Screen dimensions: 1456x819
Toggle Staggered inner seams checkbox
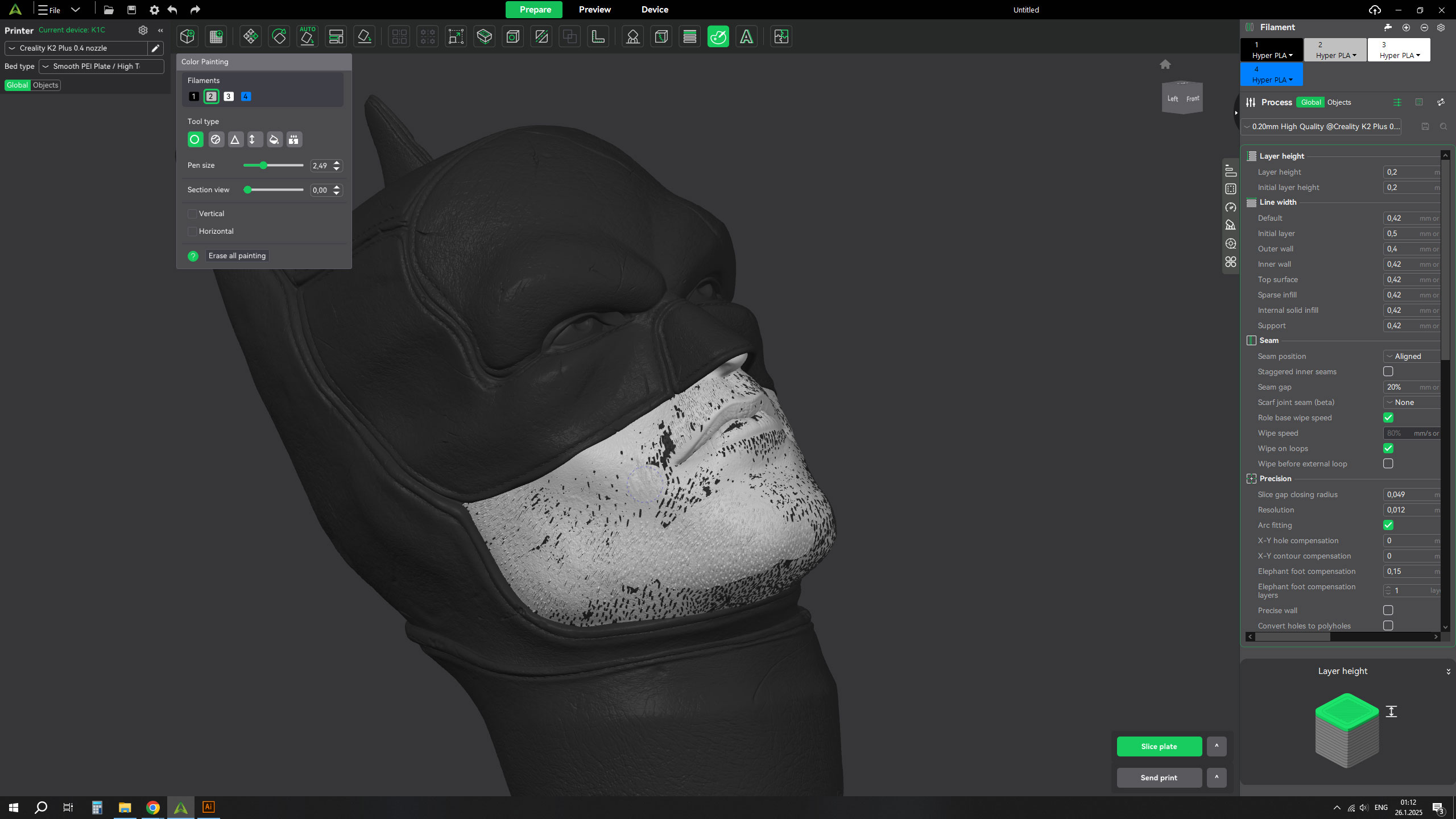click(x=1388, y=371)
